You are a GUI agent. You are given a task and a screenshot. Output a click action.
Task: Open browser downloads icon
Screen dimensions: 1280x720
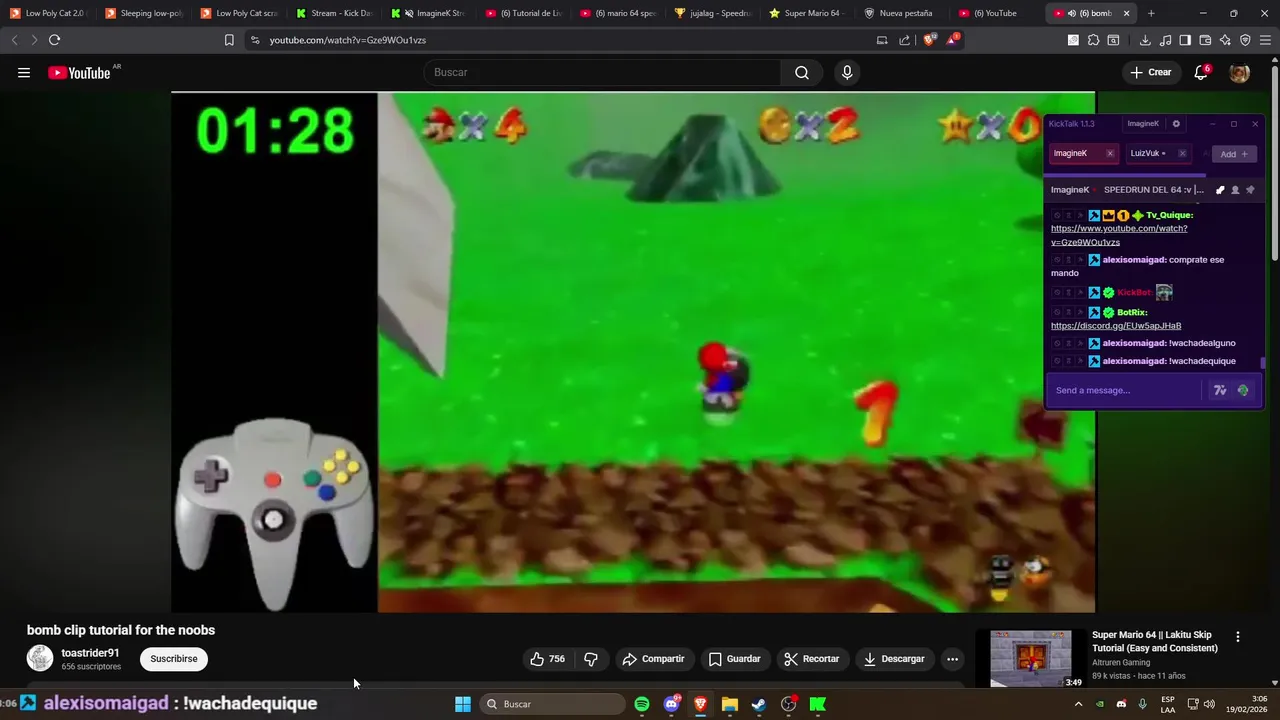tap(1145, 40)
